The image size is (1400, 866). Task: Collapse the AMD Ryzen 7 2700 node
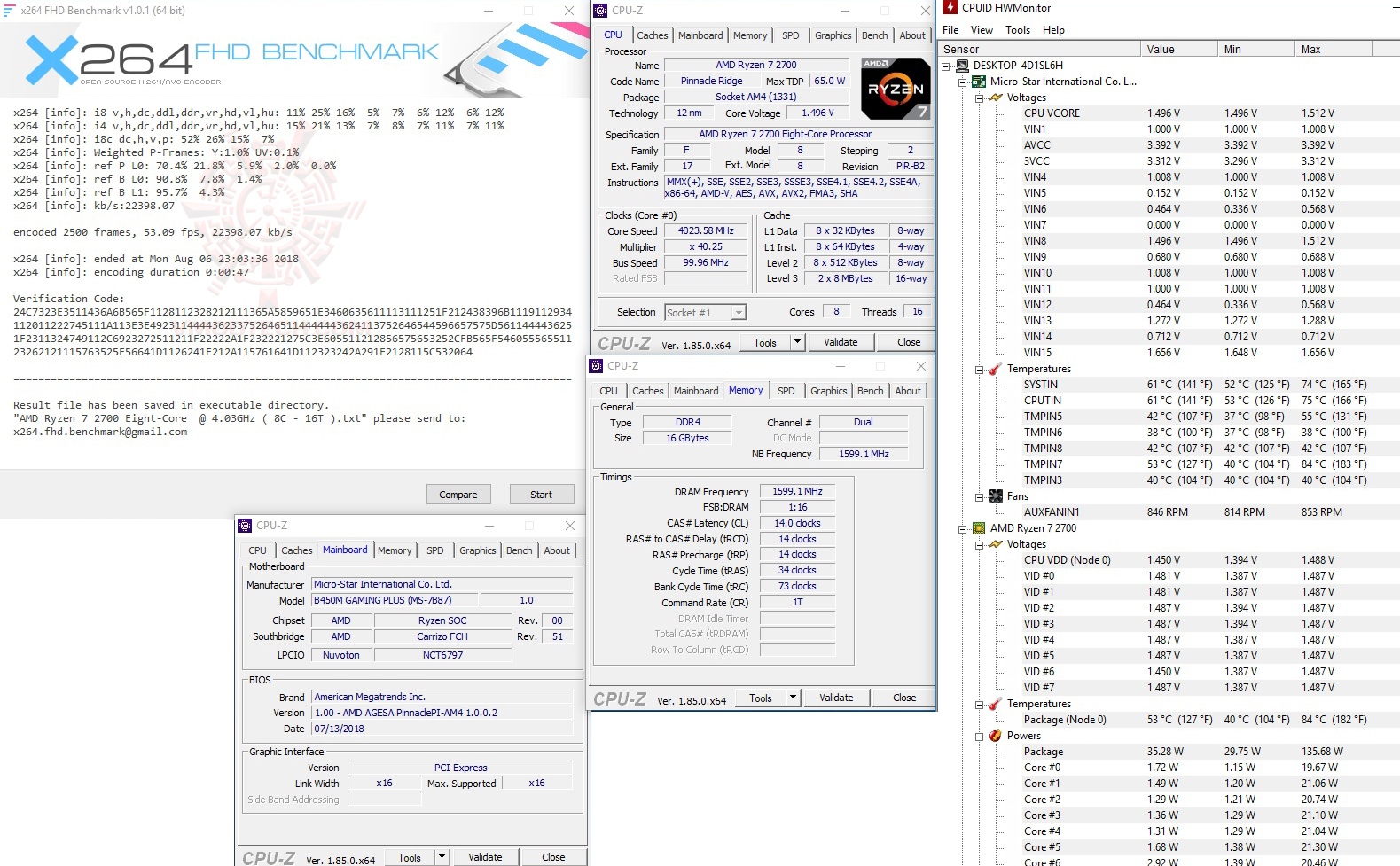(x=963, y=529)
